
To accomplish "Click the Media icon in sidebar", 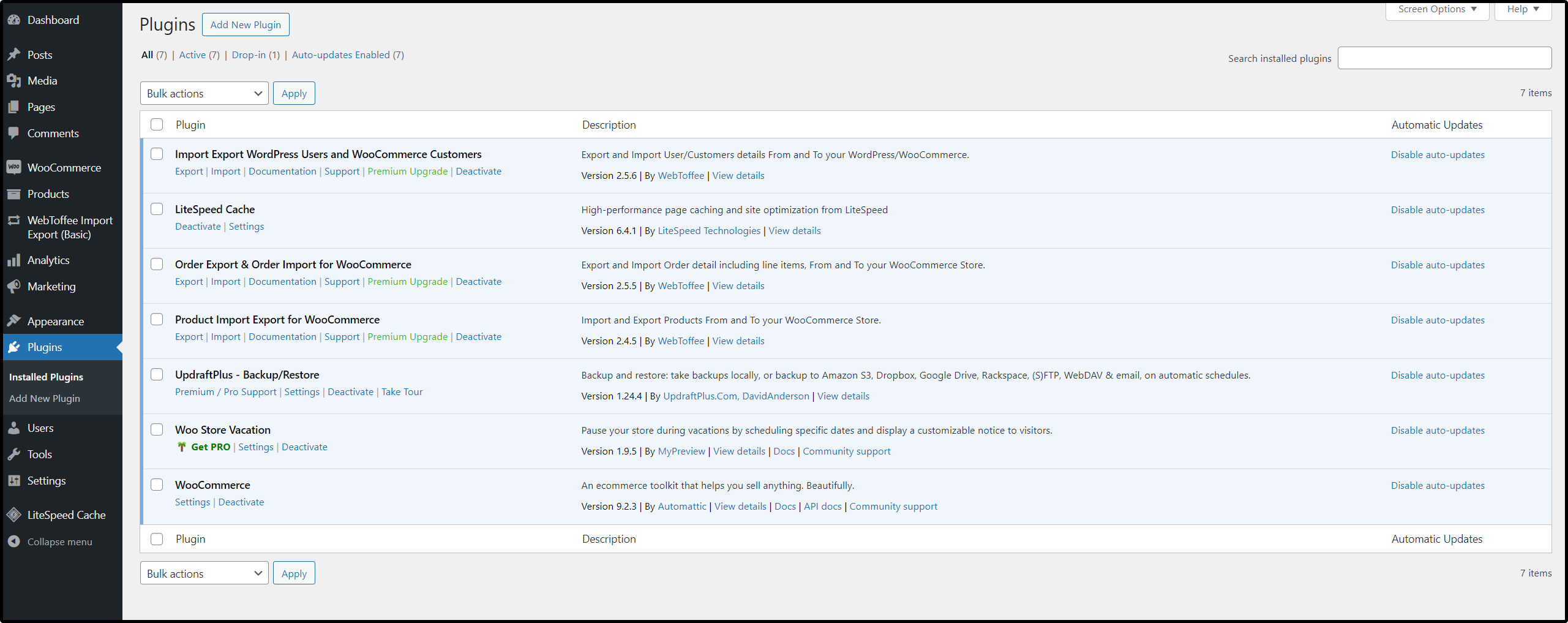I will point(13,81).
